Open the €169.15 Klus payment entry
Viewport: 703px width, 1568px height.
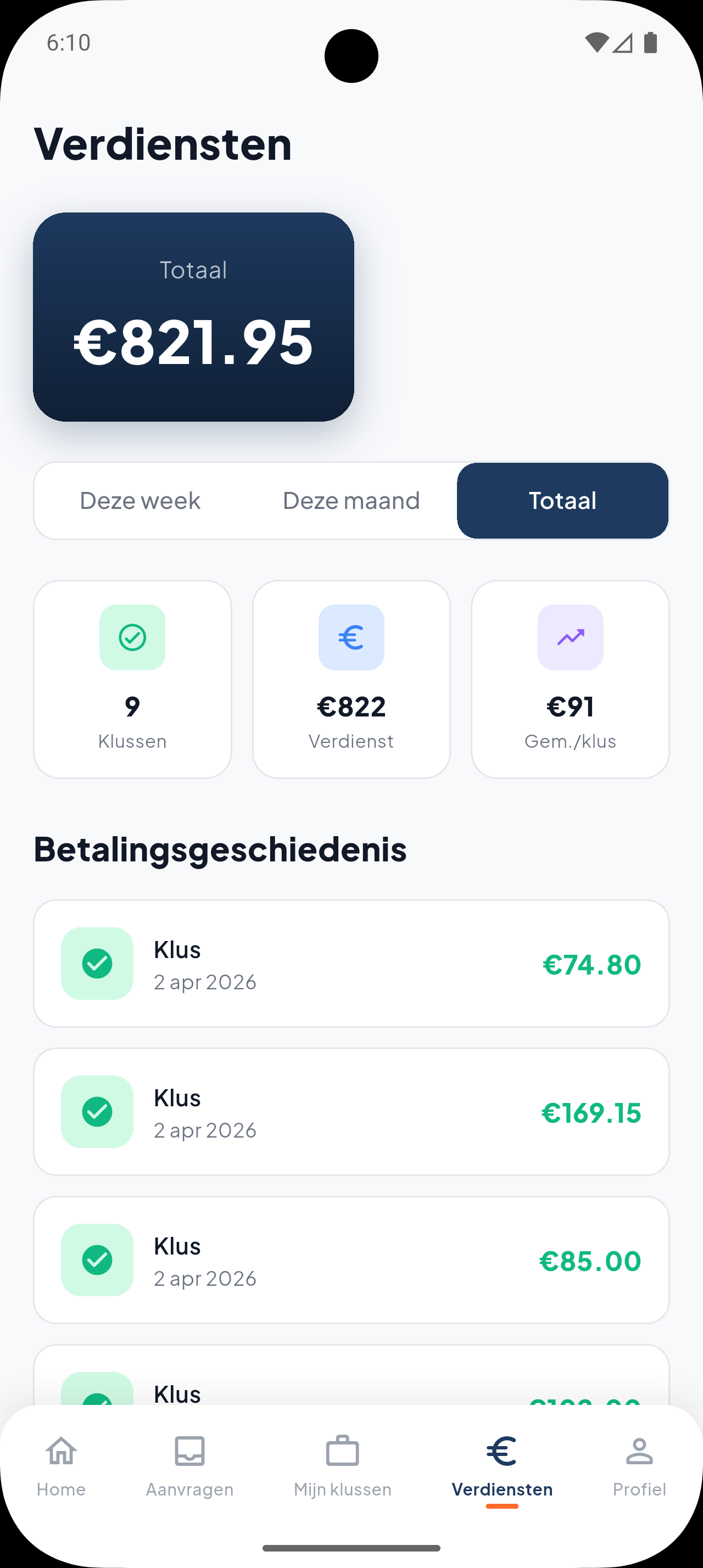[351, 1111]
